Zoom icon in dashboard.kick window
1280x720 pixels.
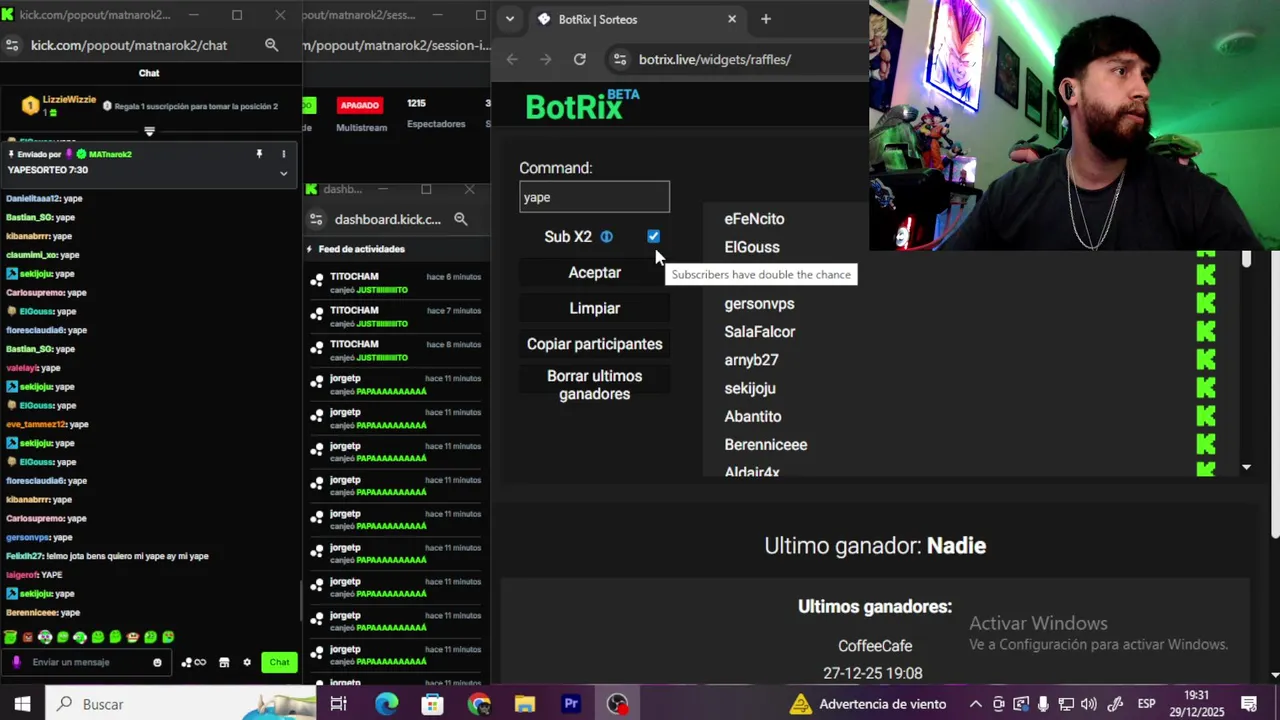[x=460, y=219]
